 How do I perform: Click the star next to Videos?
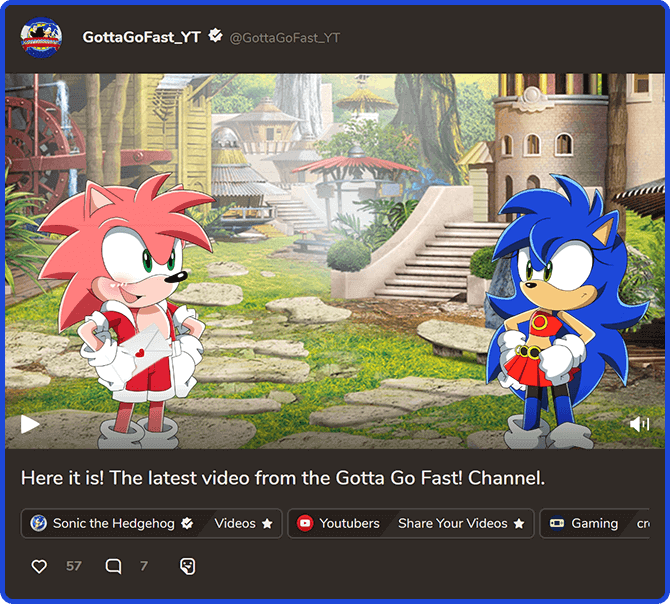[267, 524]
